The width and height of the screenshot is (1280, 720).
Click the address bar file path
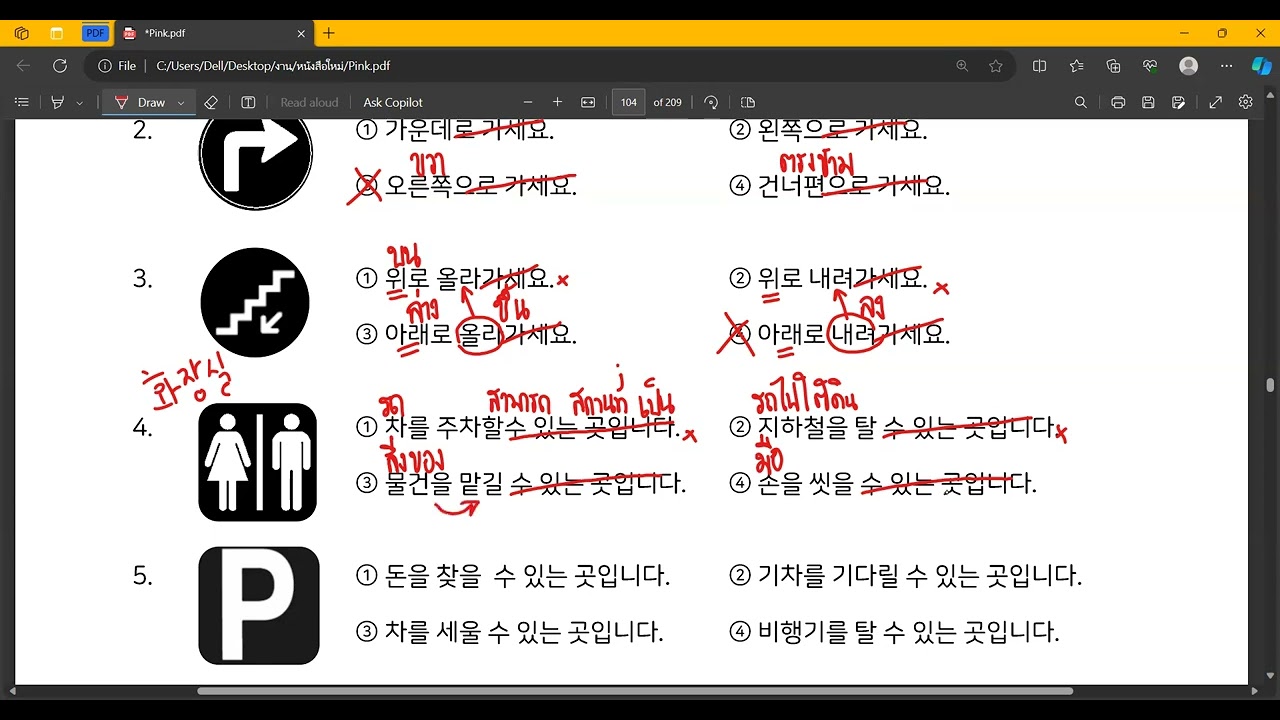point(273,66)
